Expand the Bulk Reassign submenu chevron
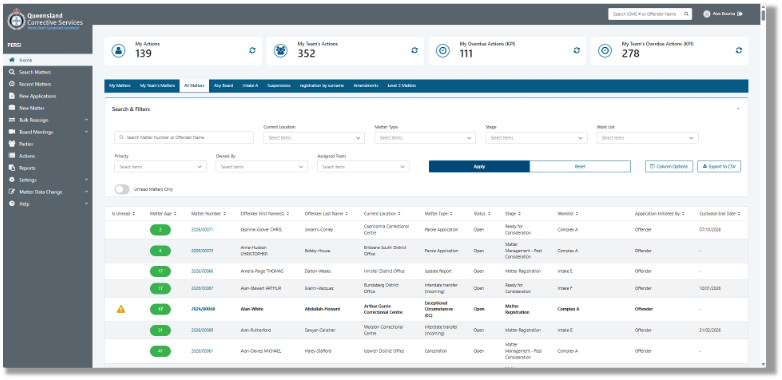Image resolution: width=782 pixels, height=380 pixels. tap(86, 120)
